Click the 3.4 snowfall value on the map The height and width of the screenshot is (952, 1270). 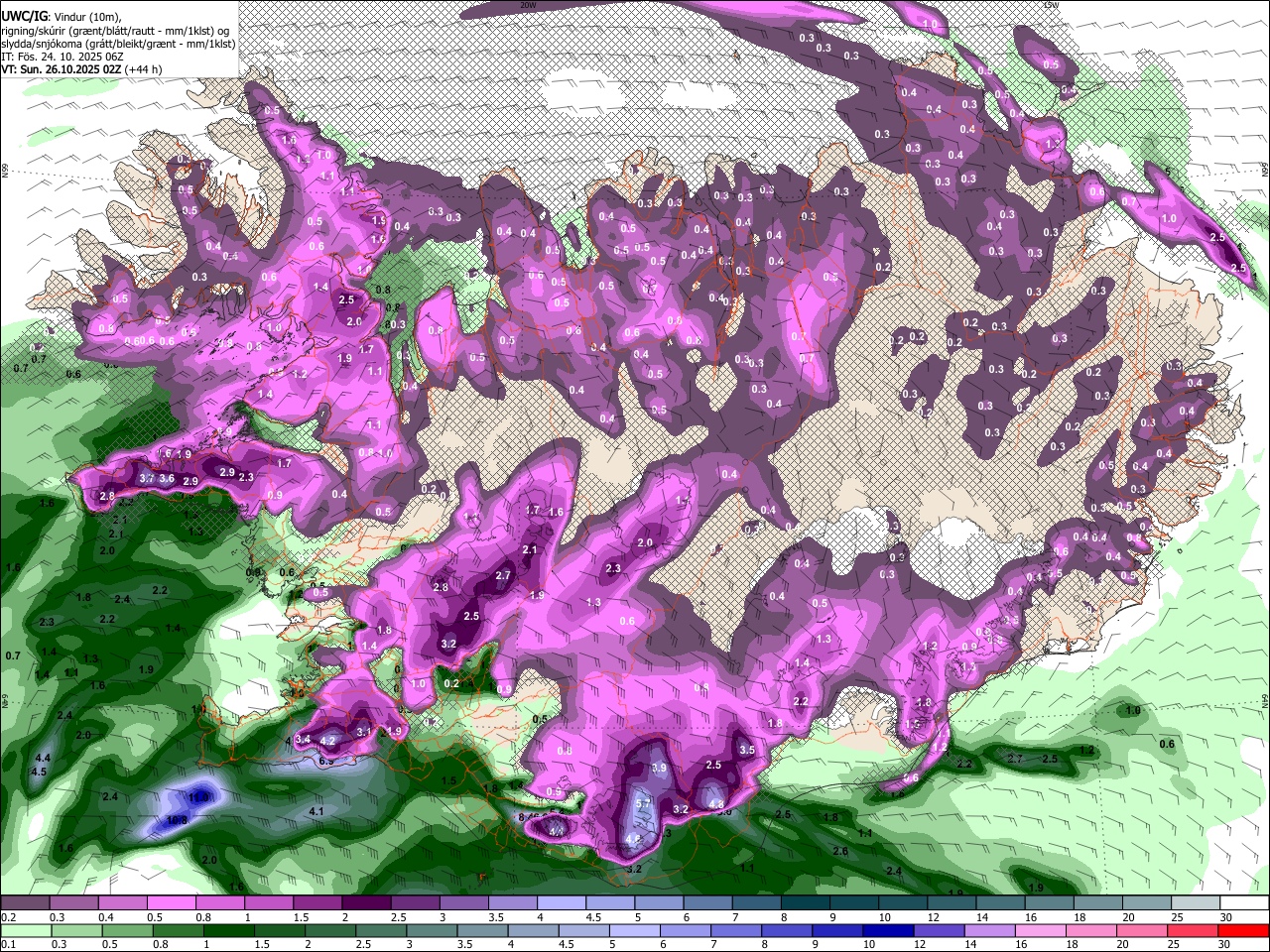tap(304, 739)
